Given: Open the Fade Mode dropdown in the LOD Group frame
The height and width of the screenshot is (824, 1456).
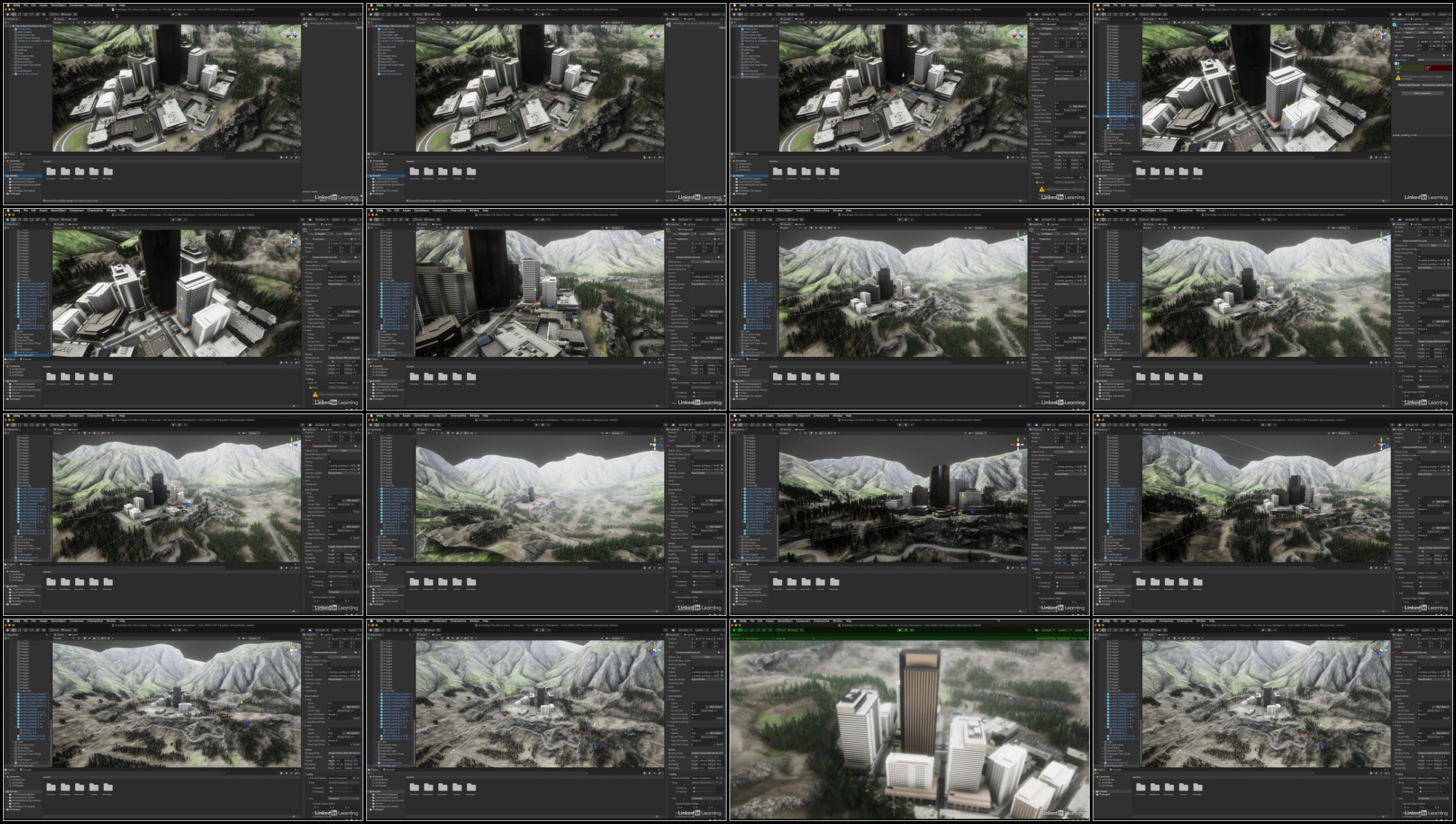Looking at the screenshot, I should point(1434,60).
